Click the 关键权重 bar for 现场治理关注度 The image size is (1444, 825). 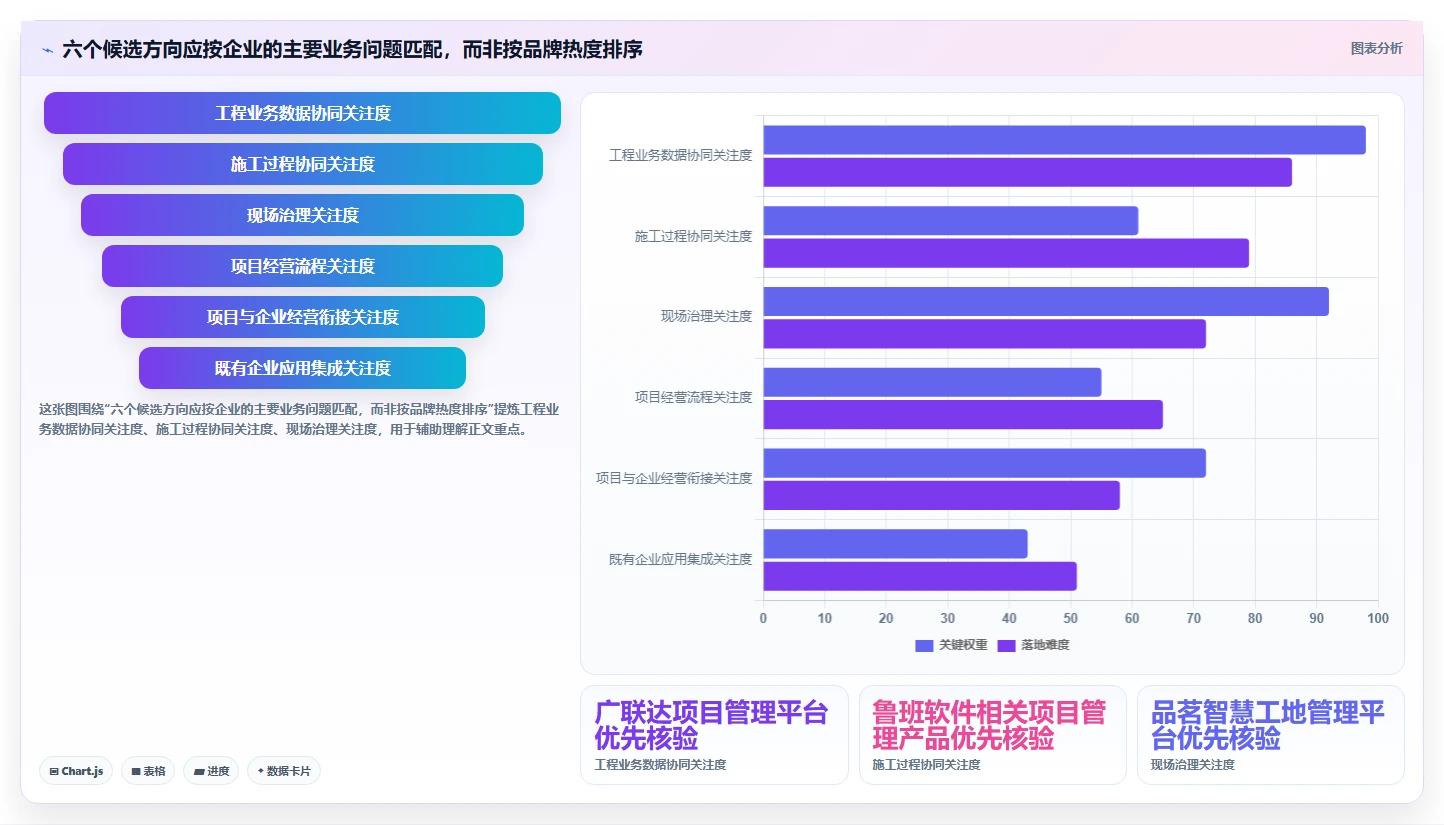click(x=1046, y=301)
